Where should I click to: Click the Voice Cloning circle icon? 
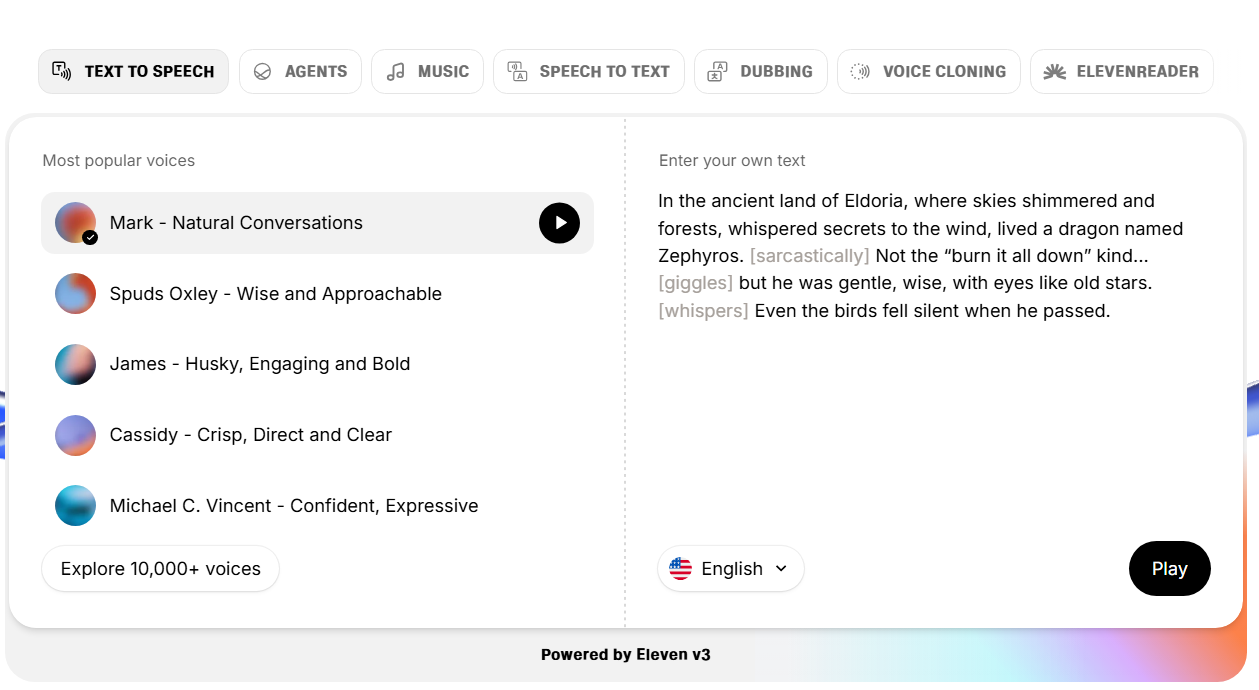860,72
